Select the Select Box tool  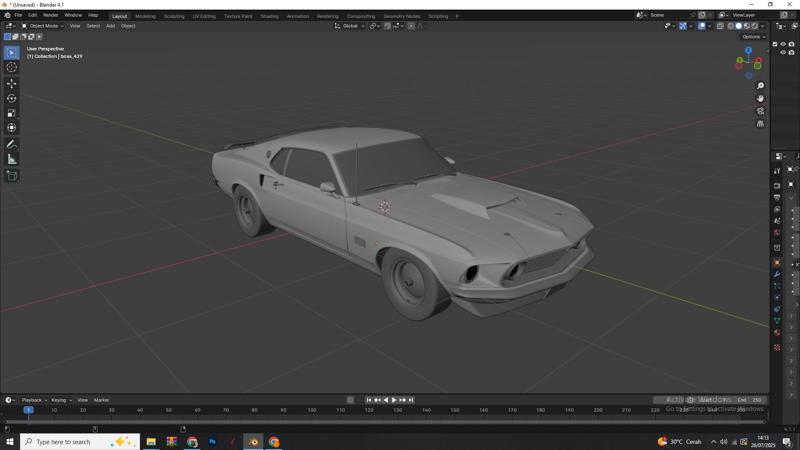click(x=11, y=53)
